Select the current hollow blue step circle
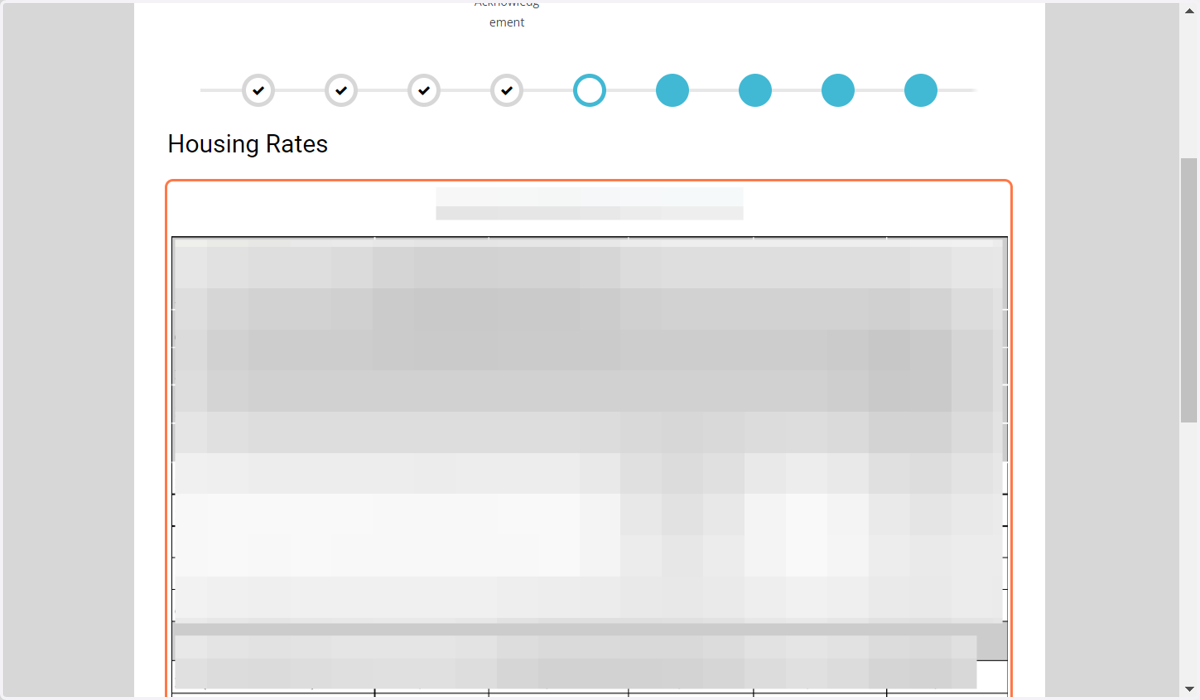This screenshot has width=1200, height=700. coord(590,90)
